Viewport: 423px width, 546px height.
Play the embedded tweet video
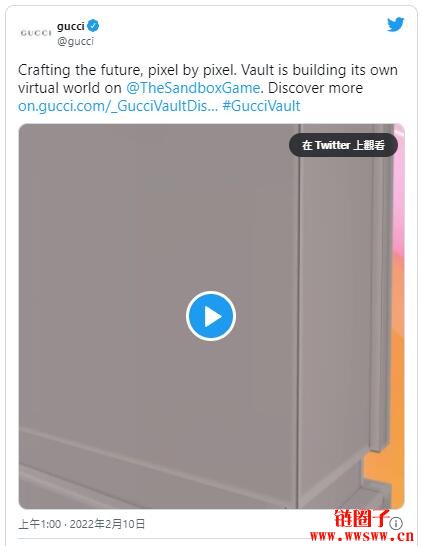click(211, 316)
